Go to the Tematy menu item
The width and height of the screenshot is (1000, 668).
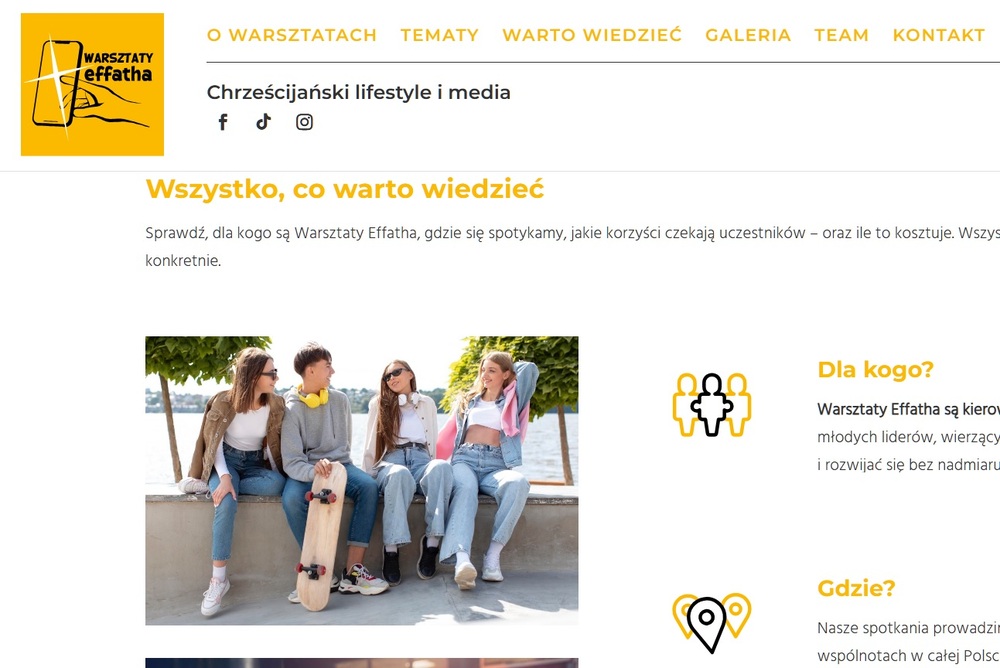(439, 35)
